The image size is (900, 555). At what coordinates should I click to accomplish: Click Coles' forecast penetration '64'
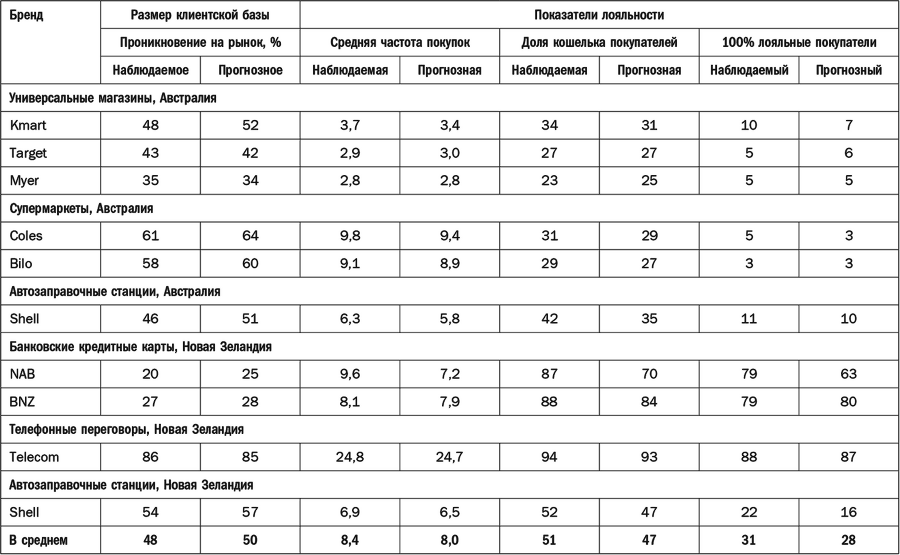[x=250, y=236]
